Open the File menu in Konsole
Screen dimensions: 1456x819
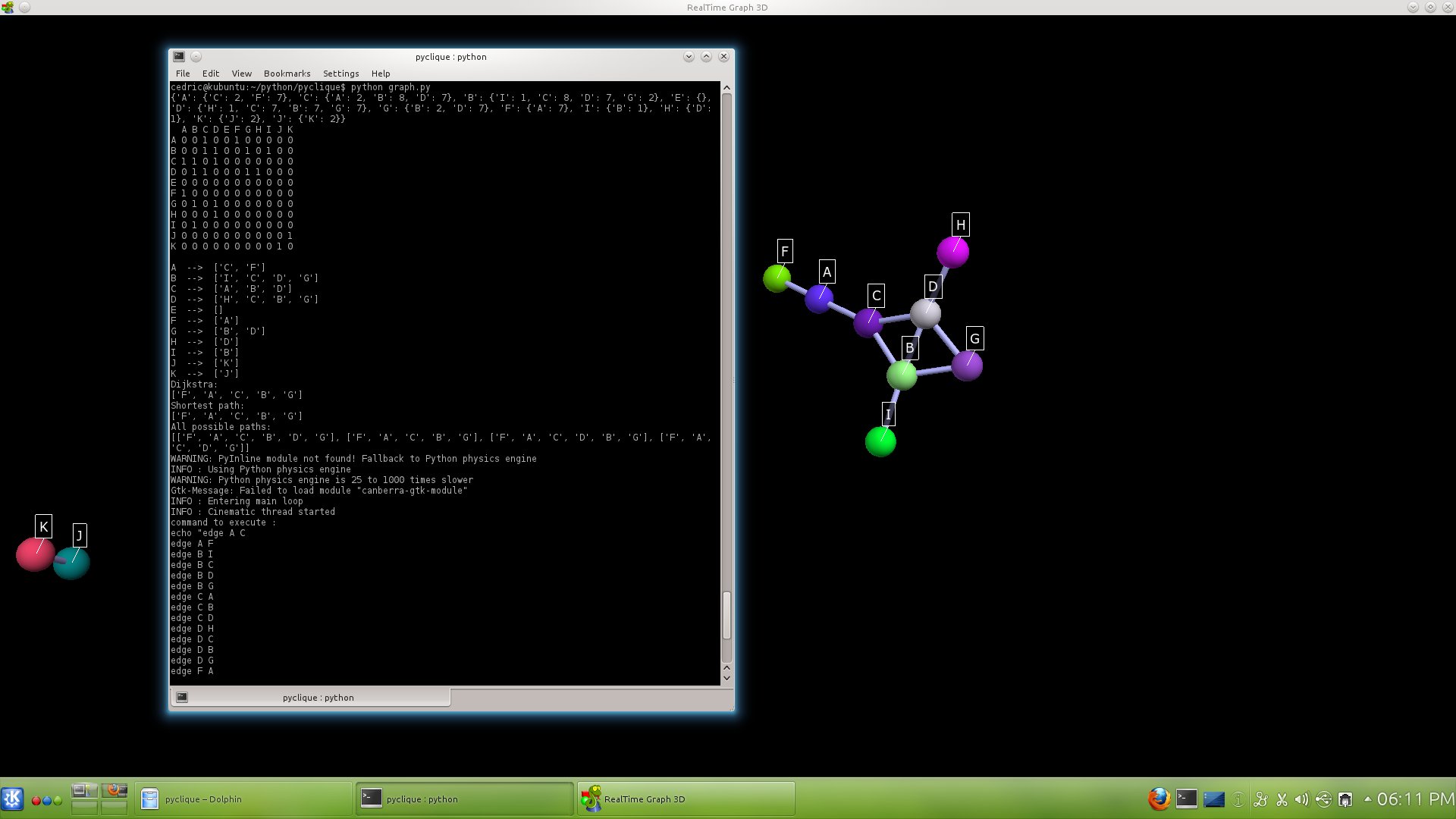tap(183, 74)
